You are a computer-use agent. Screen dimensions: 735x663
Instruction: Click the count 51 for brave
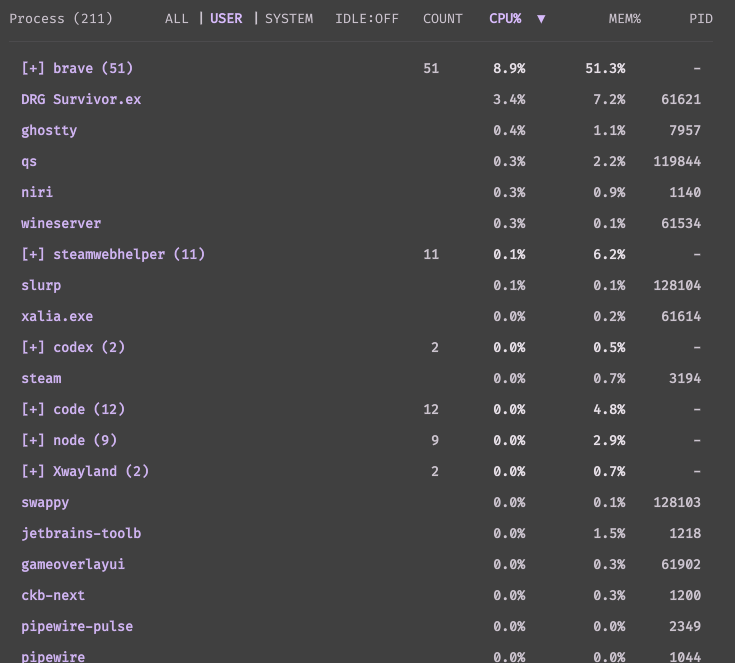pos(431,68)
